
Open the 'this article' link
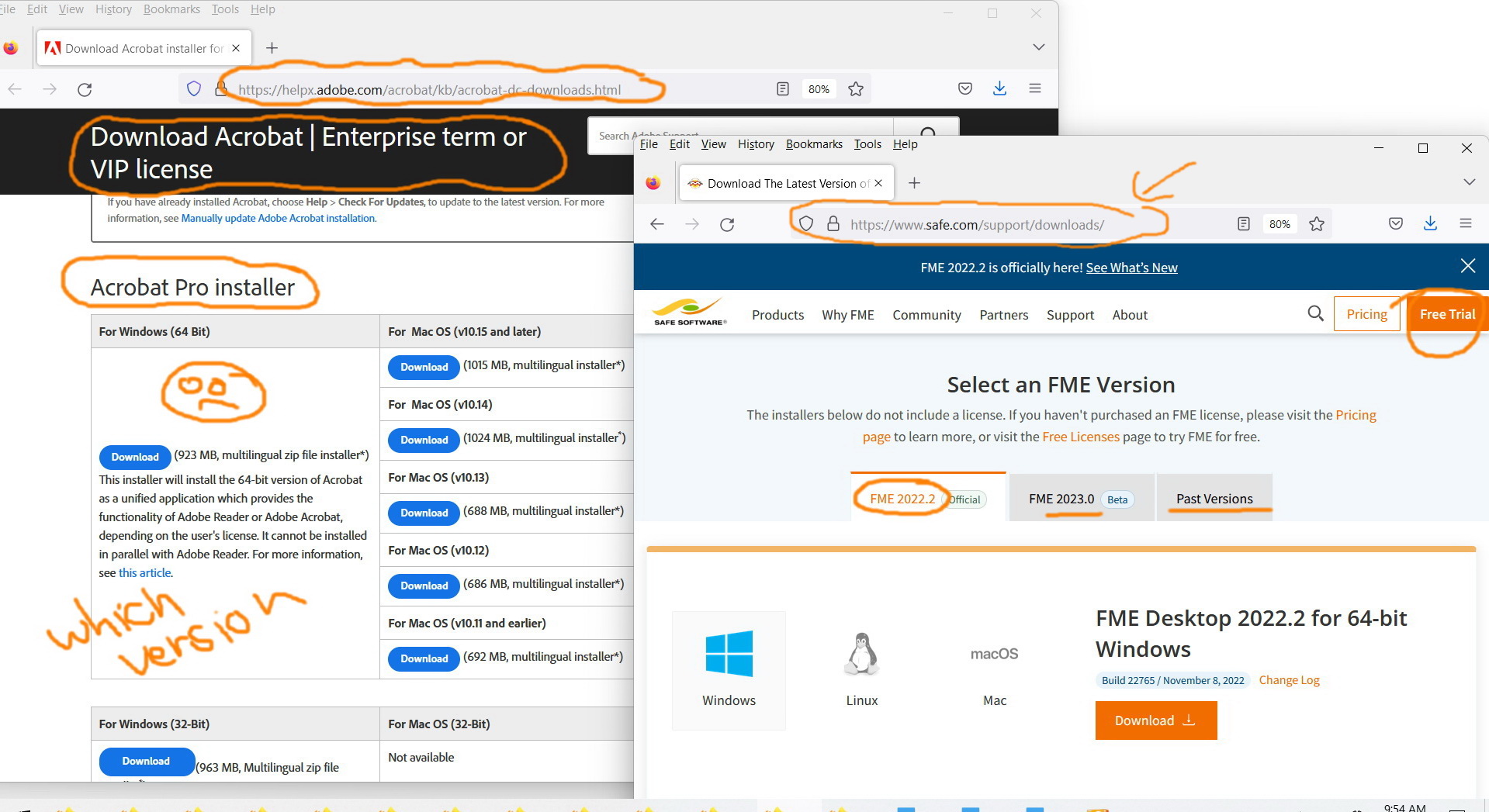click(145, 572)
